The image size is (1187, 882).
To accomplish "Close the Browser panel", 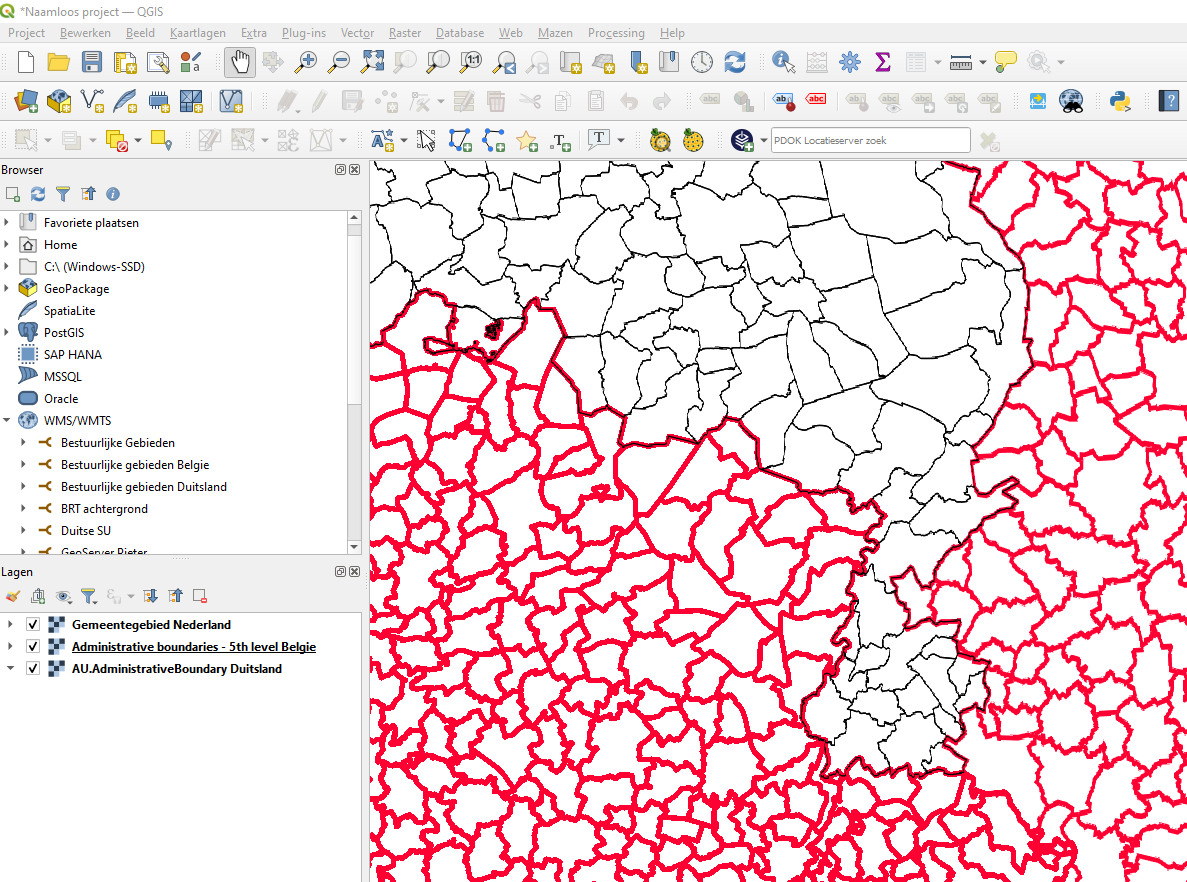I will pyautogui.click(x=354, y=170).
